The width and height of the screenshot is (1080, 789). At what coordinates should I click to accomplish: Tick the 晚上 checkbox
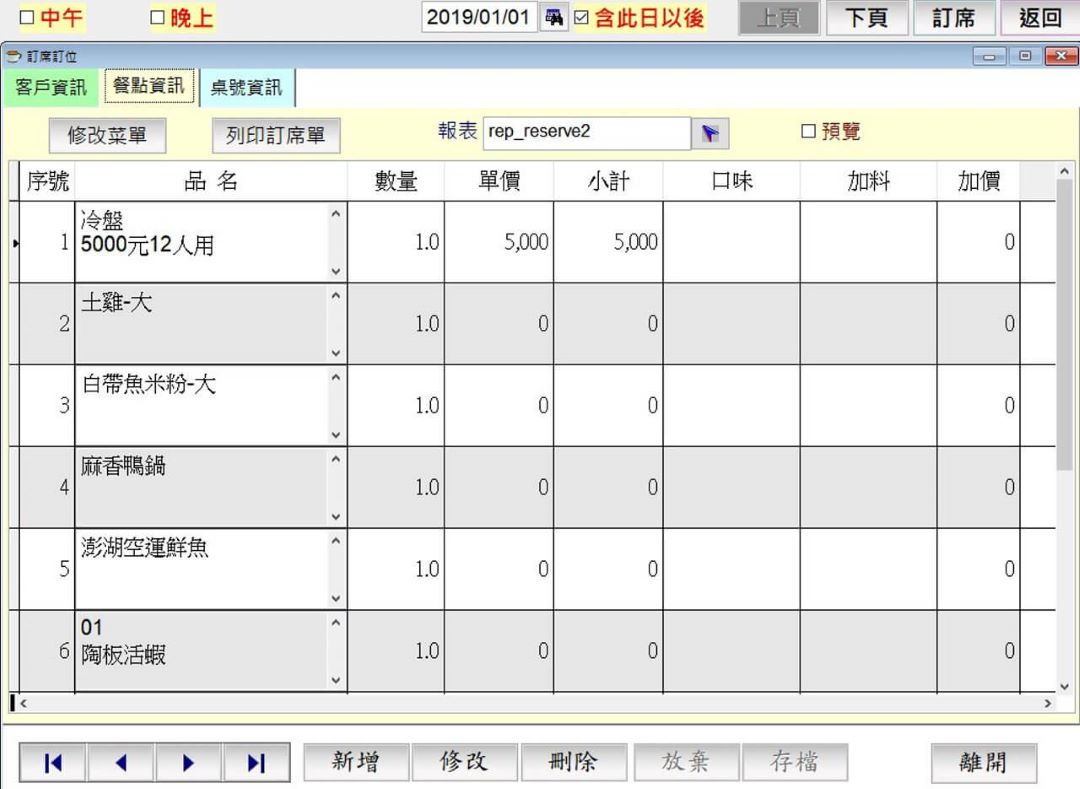click(157, 18)
